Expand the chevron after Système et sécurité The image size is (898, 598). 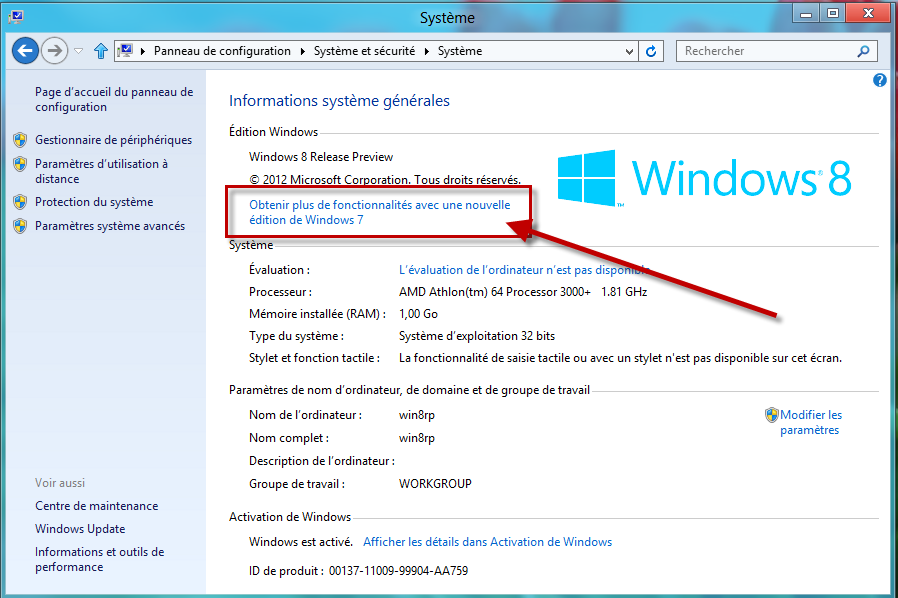[427, 51]
